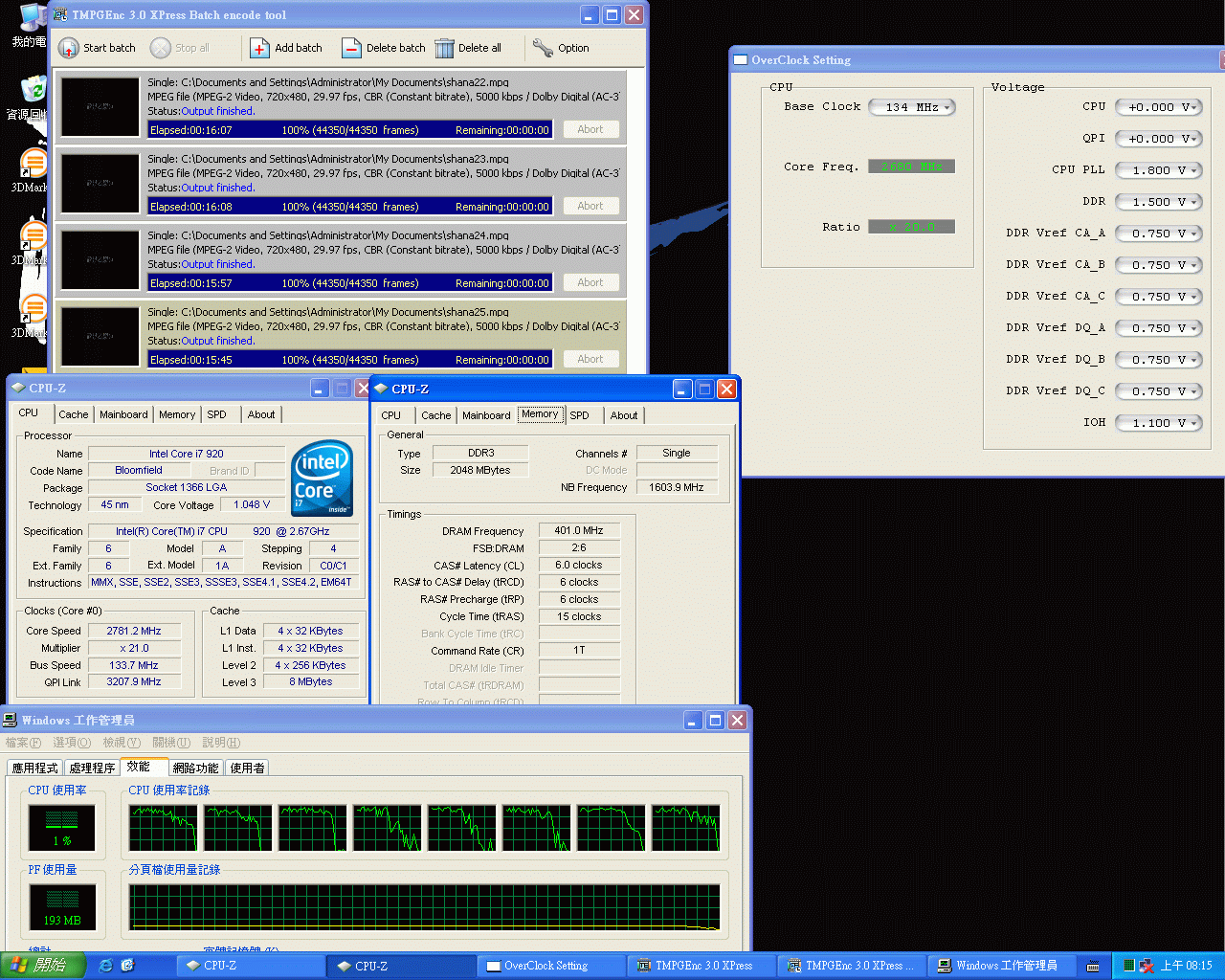Open the 檔案(F) menu in Task Manager
Screen dimensions: 1225x980
pyautogui.click(x=23, y=743)
